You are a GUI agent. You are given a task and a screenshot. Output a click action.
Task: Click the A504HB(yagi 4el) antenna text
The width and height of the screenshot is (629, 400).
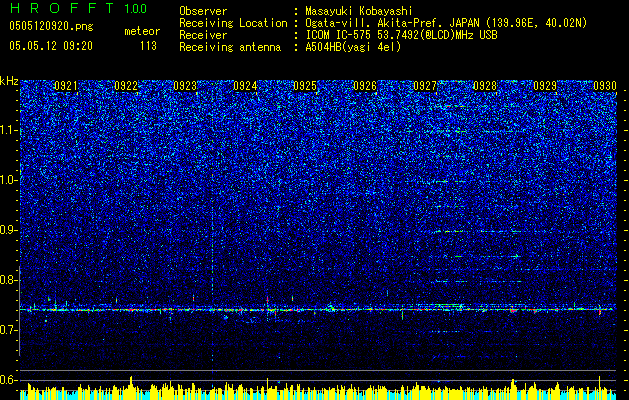pos(353,47)
